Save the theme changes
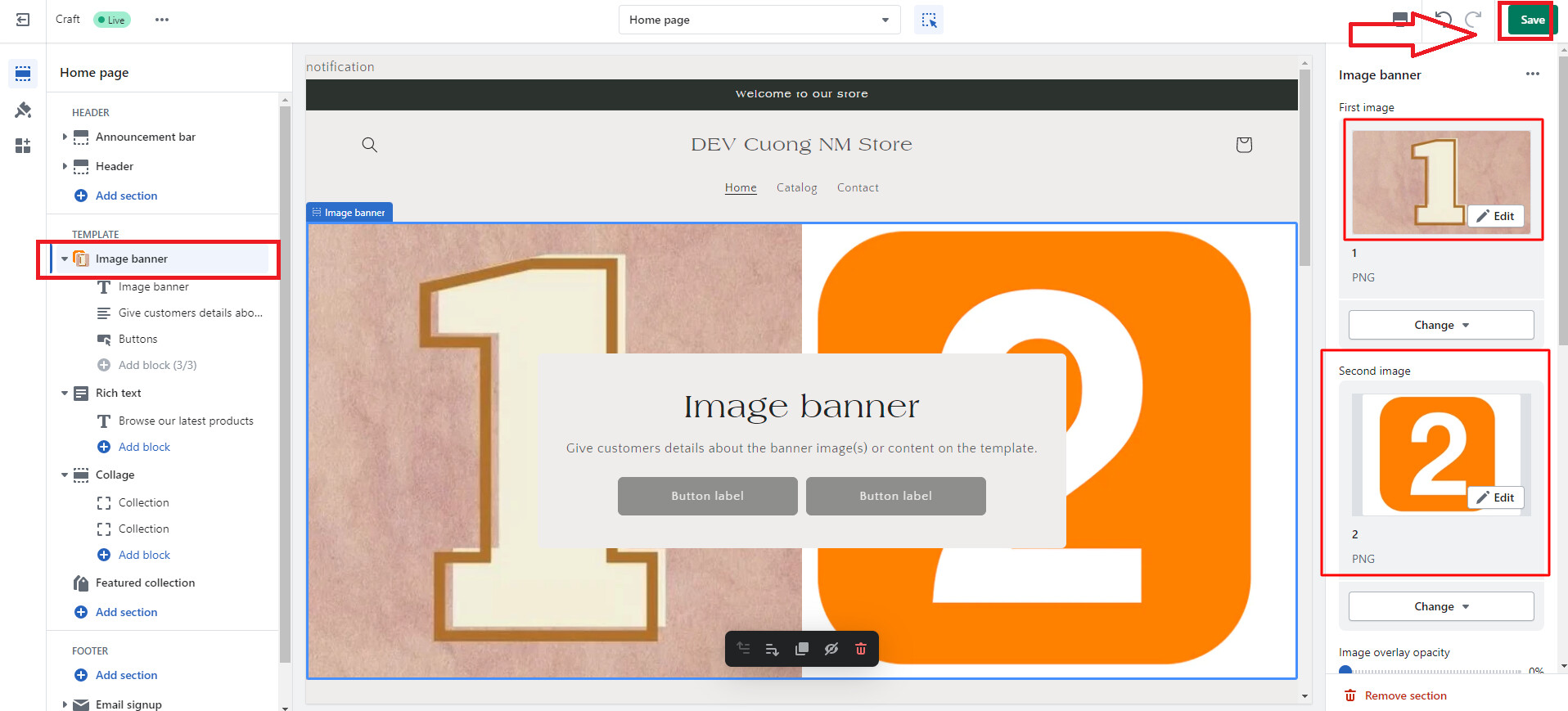 (1532, 20)
